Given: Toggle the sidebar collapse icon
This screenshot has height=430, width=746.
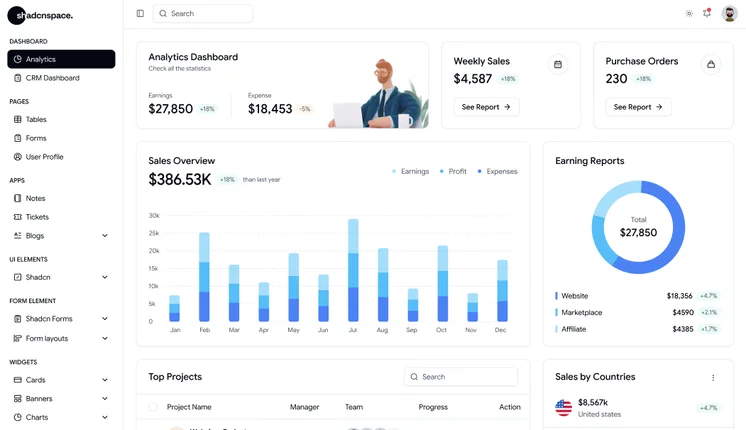Looking at the screenshot, I should tap(140, 13).
